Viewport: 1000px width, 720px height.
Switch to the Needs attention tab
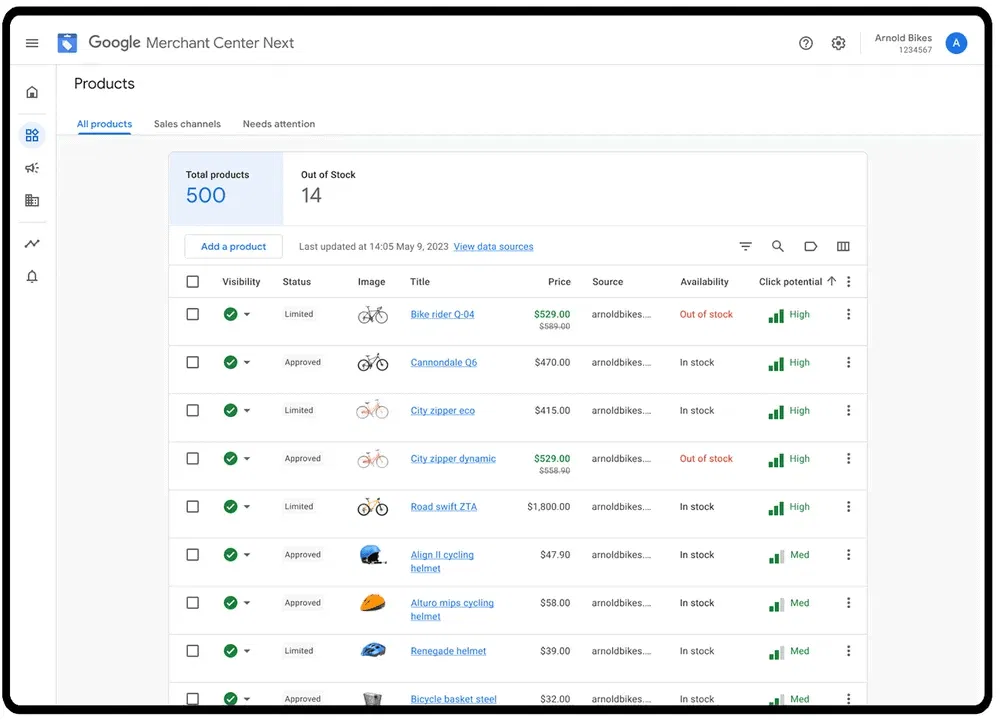pos(279,124)
